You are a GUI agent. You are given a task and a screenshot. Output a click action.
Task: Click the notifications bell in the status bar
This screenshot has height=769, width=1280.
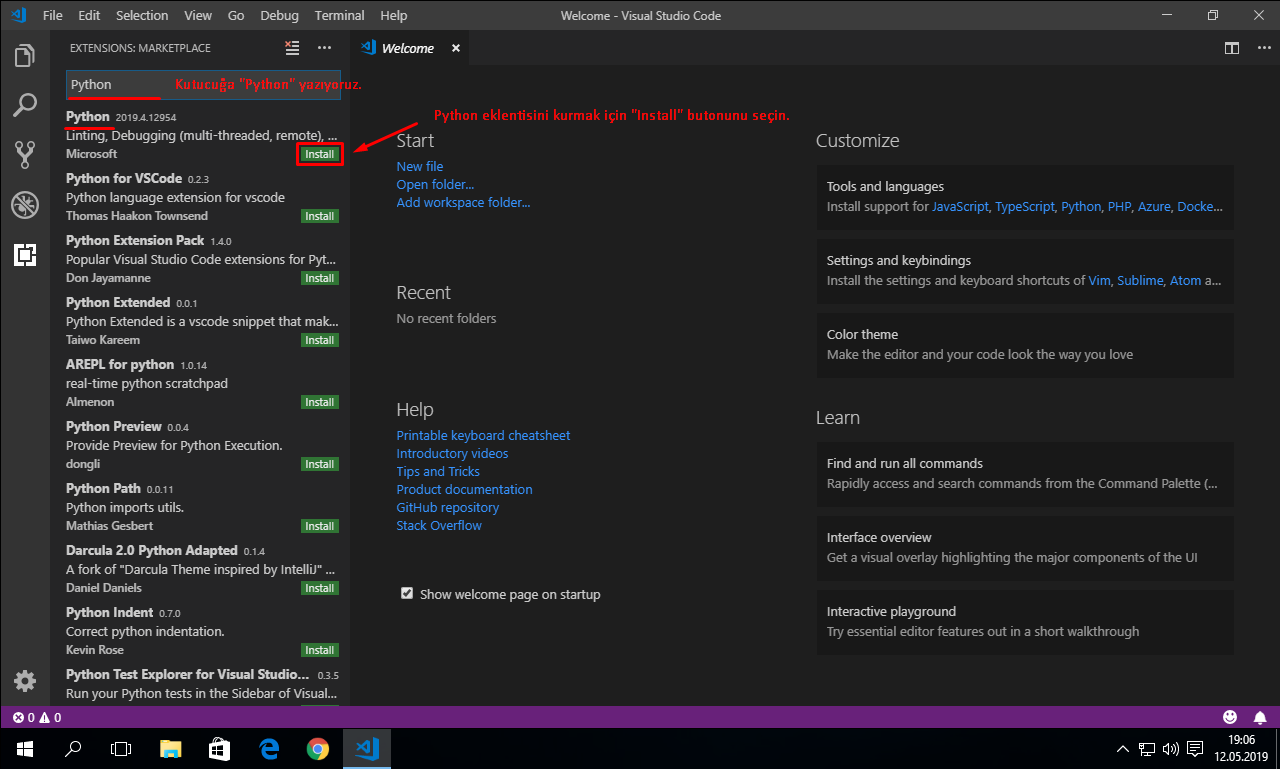pos(1260,717)
